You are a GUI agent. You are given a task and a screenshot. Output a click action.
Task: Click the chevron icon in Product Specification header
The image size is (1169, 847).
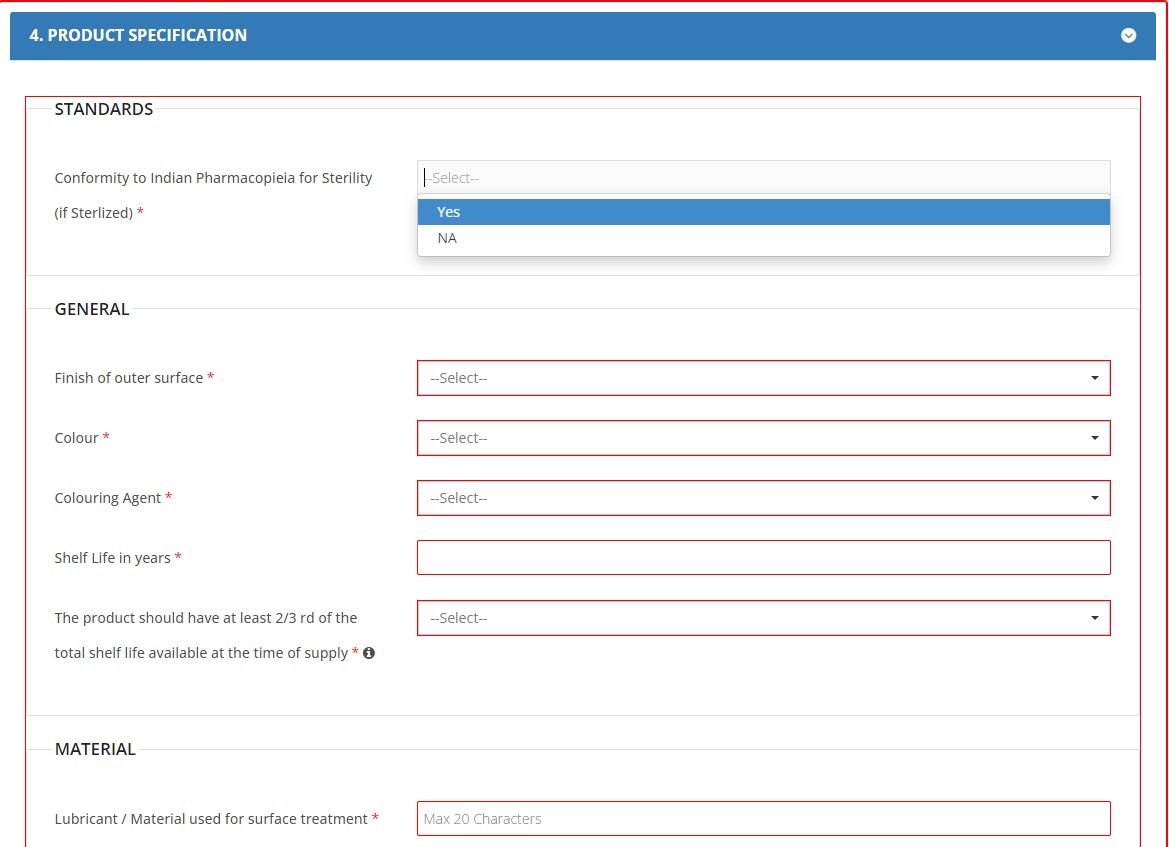tap(1128, 36)
